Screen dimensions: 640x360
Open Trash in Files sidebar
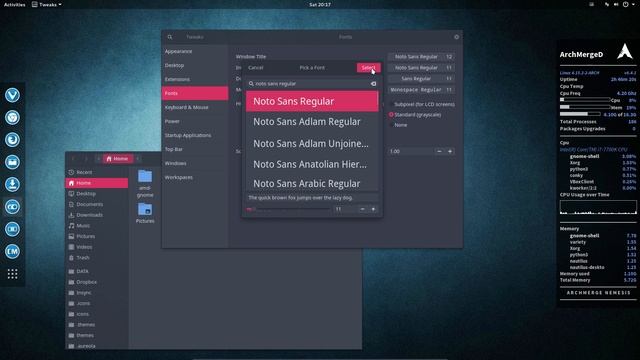[x=97, y=258]
